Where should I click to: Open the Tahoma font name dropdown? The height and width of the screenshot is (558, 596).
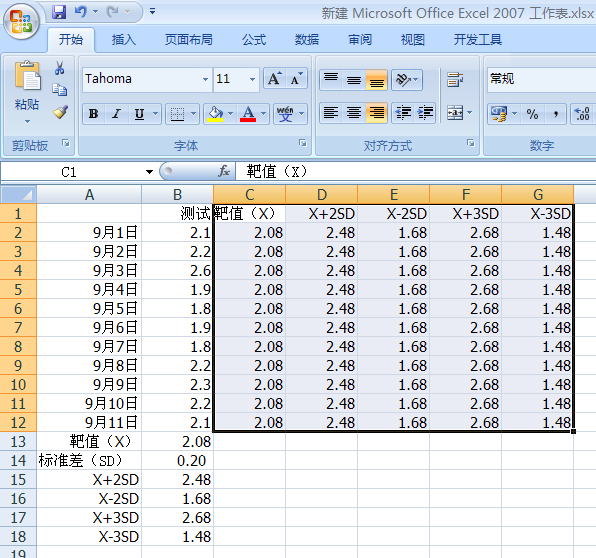205,79
